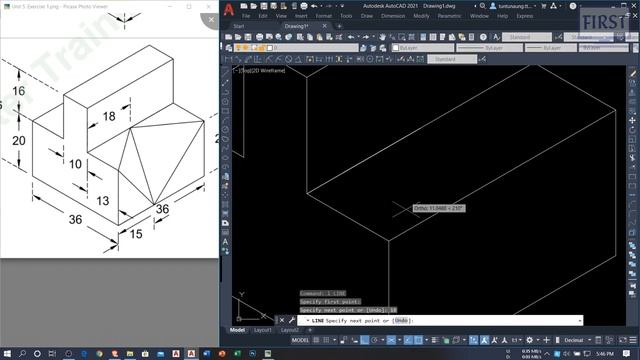Open the Dimension menu
640x360 pixels.
coord(393,16)
